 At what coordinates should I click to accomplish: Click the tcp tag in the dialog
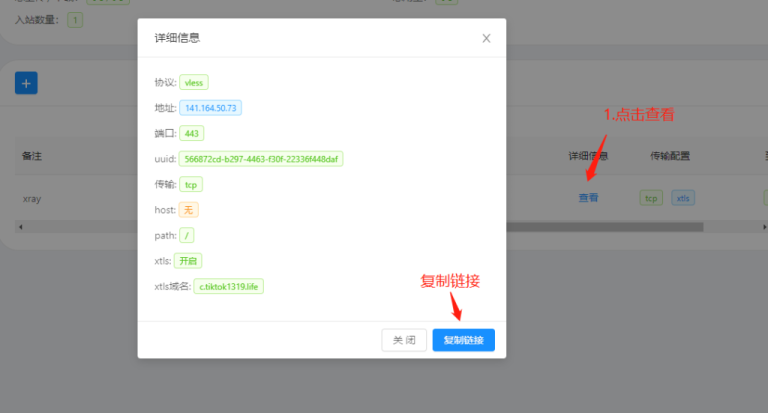[193, 184]
